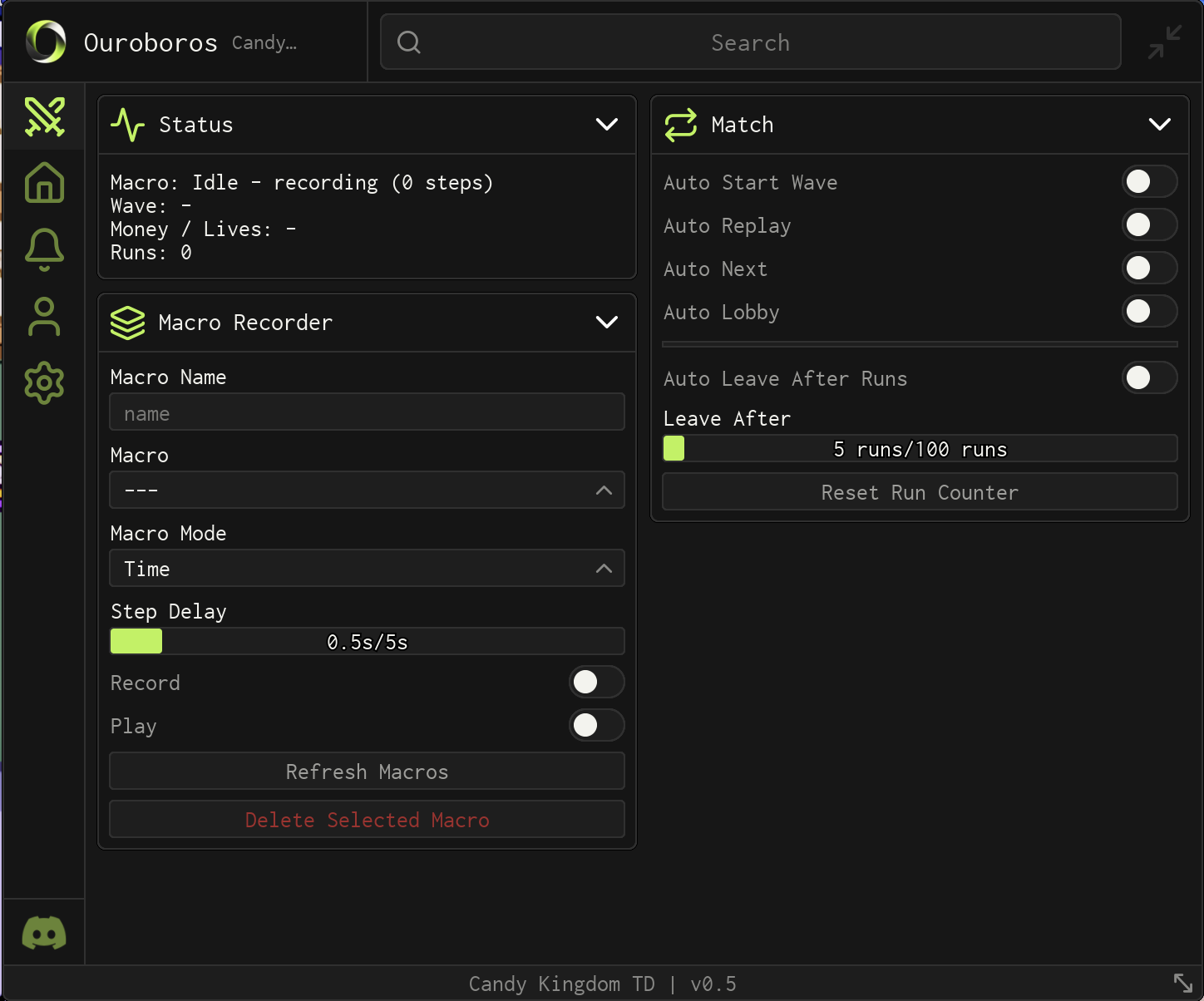
Task: Open the gear settings sidebar tab
Action: point(44,383)
